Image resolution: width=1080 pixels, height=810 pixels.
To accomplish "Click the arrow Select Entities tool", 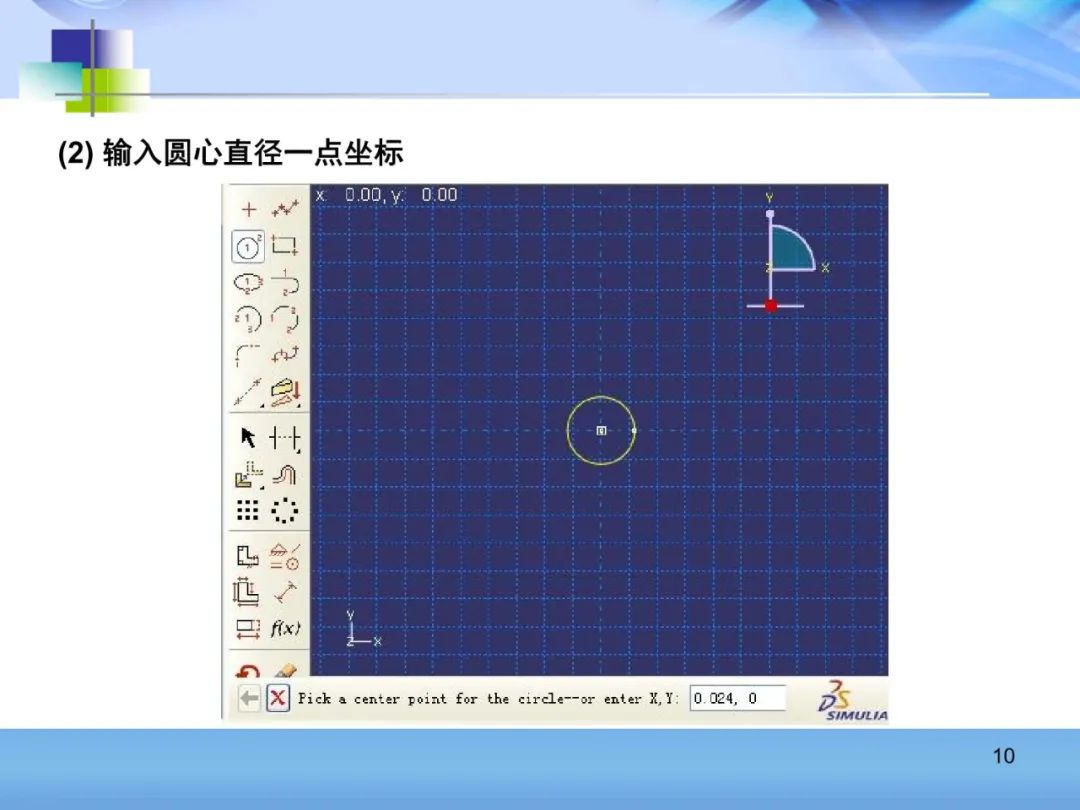I will [249, 438].
